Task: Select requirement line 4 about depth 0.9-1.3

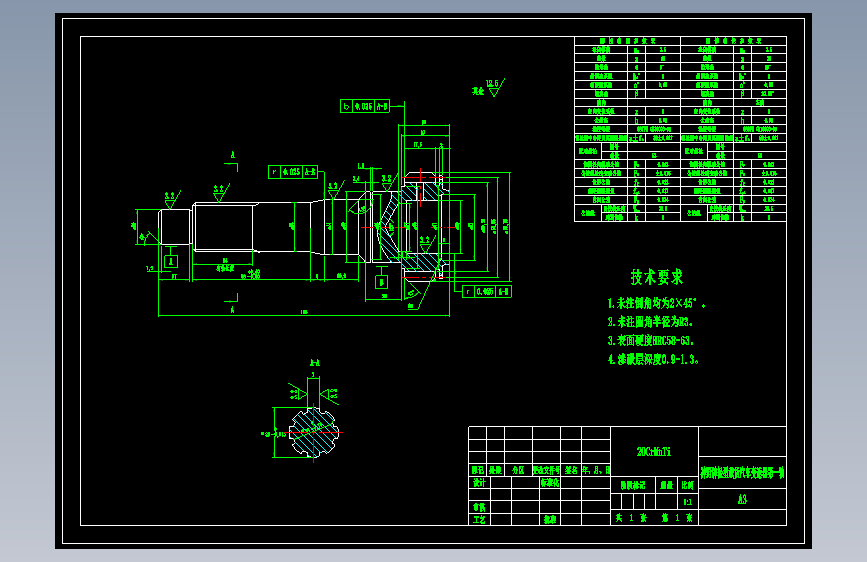Action: pyautogui.click(x=653, y=360)
